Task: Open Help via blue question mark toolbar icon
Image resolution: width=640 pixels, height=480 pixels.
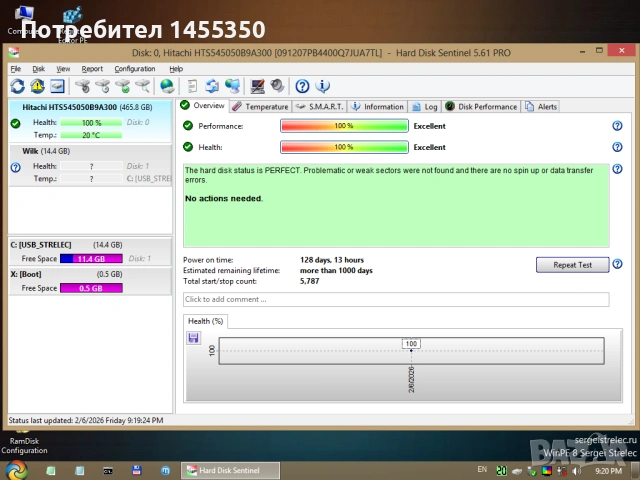Action: 302,86
